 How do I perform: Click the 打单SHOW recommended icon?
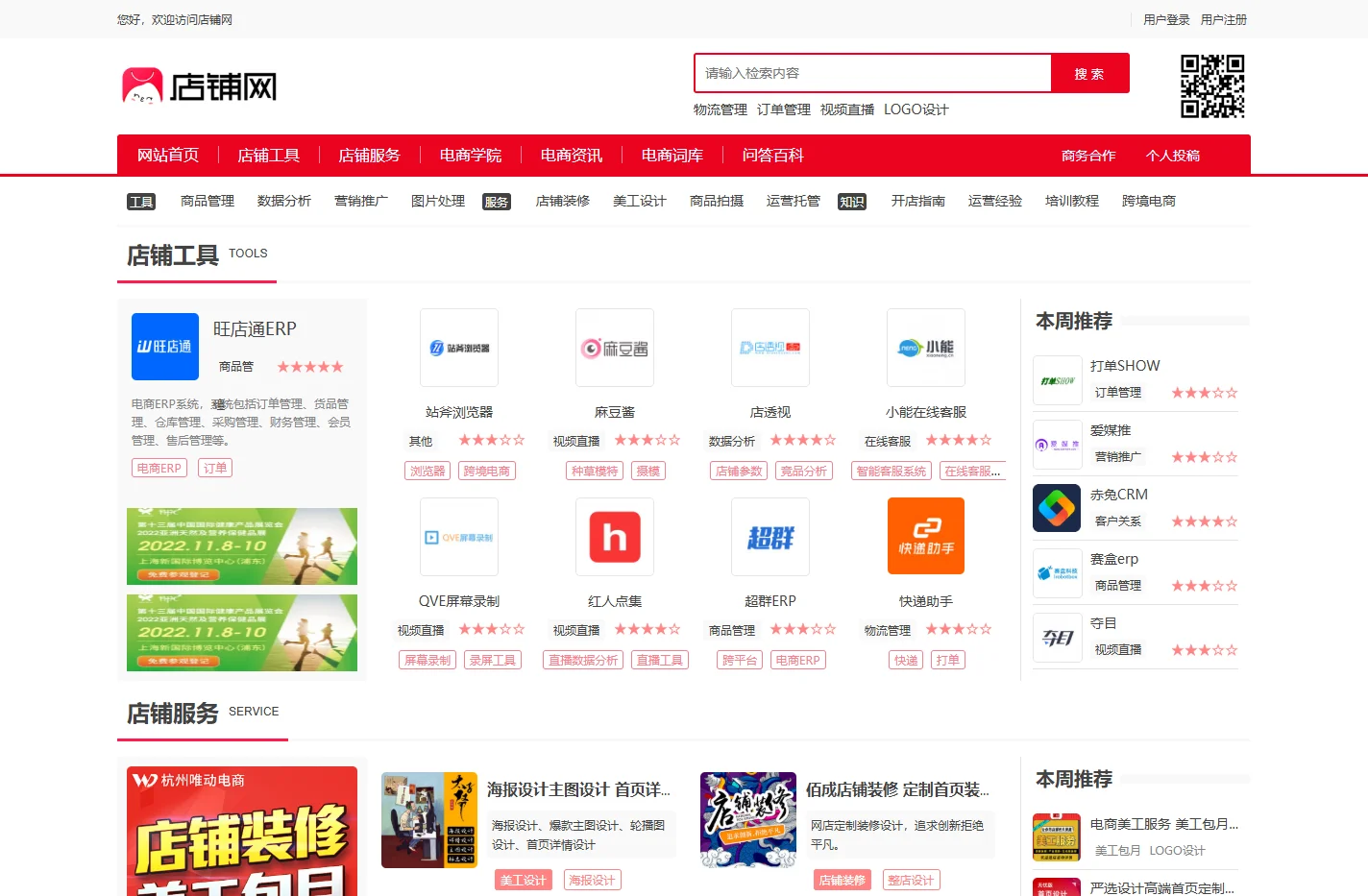click(x=1058, y=380)
